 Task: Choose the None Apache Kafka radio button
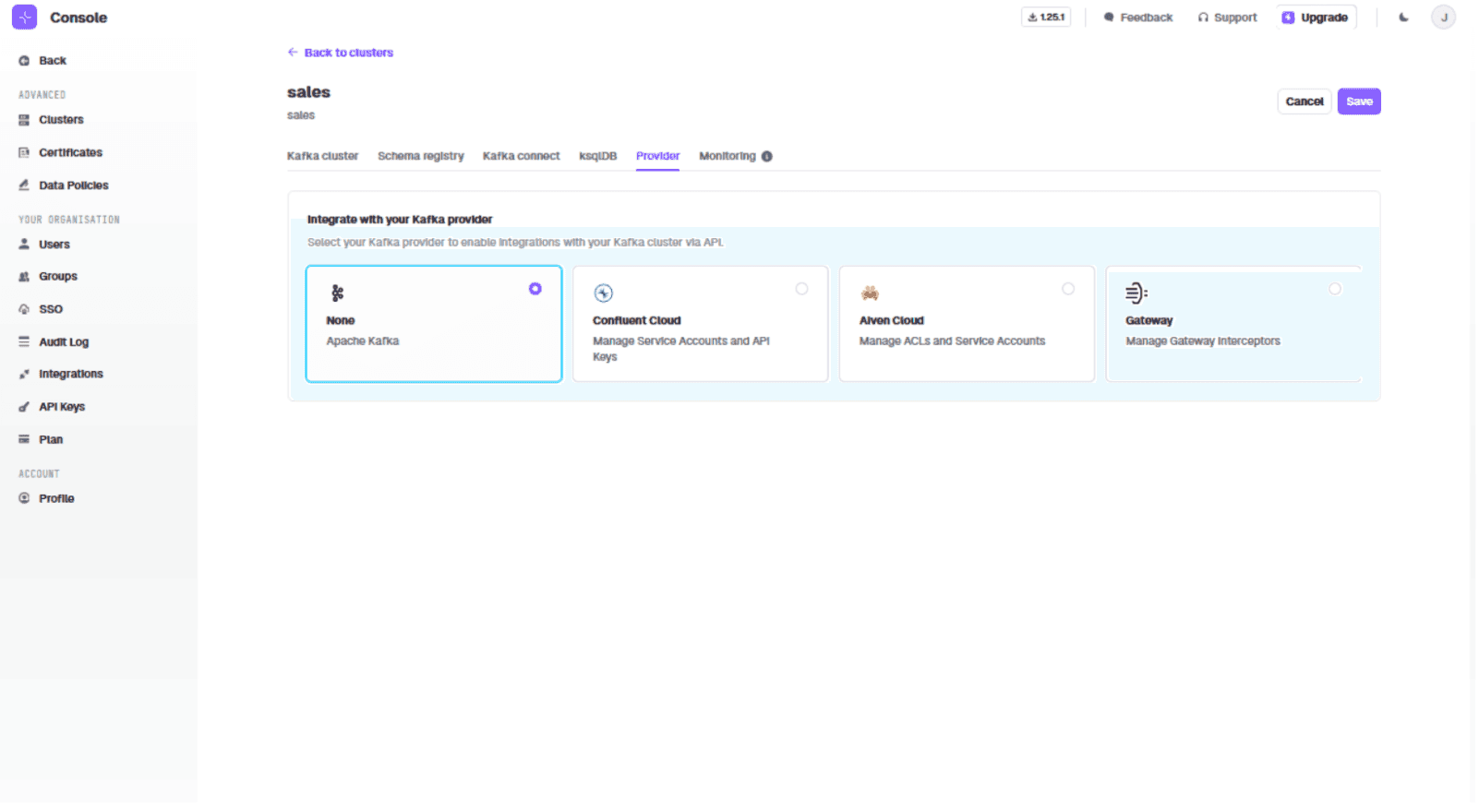click(x=535, y=290)
